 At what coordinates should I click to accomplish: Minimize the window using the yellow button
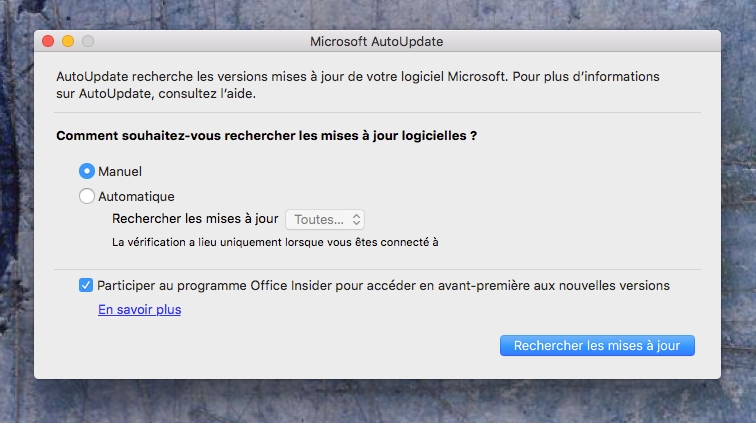click(x=68, y=41)
